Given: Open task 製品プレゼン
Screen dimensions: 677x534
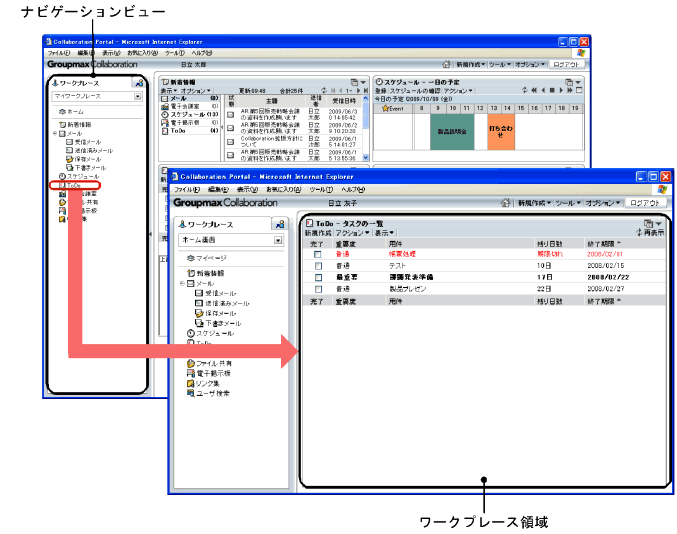Looking at the screenshot, I should point(408,289).
